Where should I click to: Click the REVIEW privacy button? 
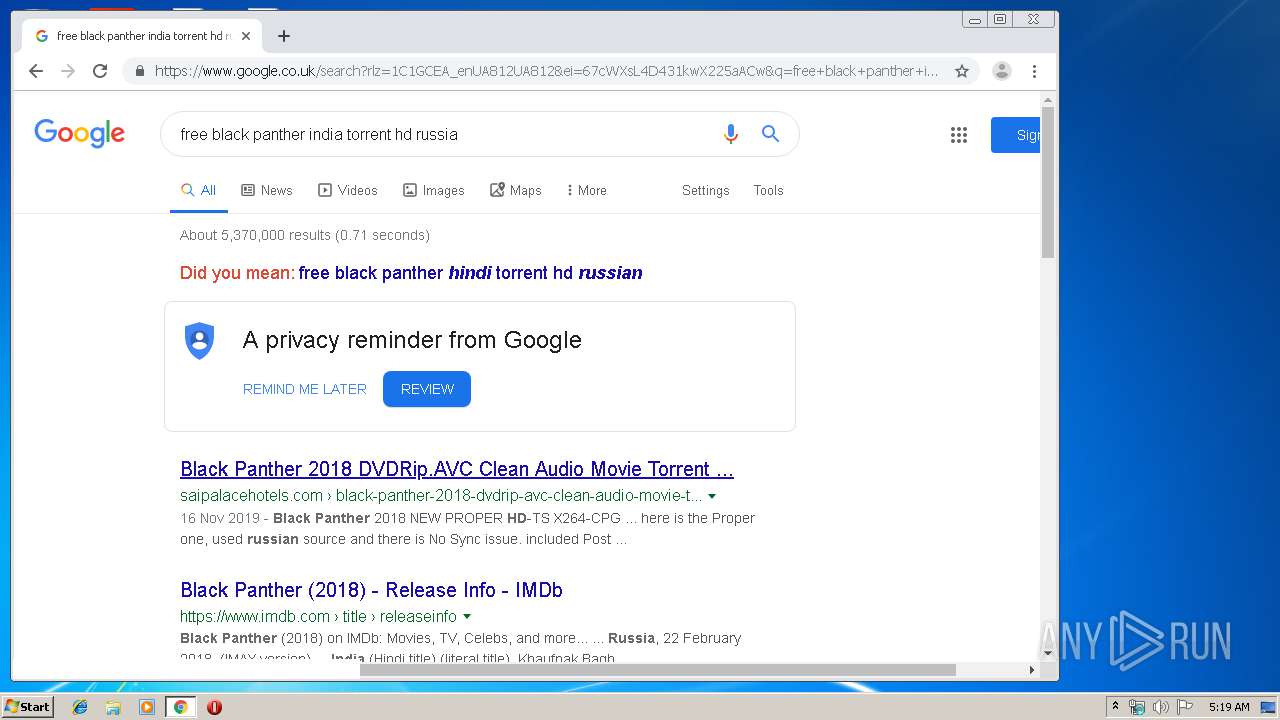coord(427,389)
